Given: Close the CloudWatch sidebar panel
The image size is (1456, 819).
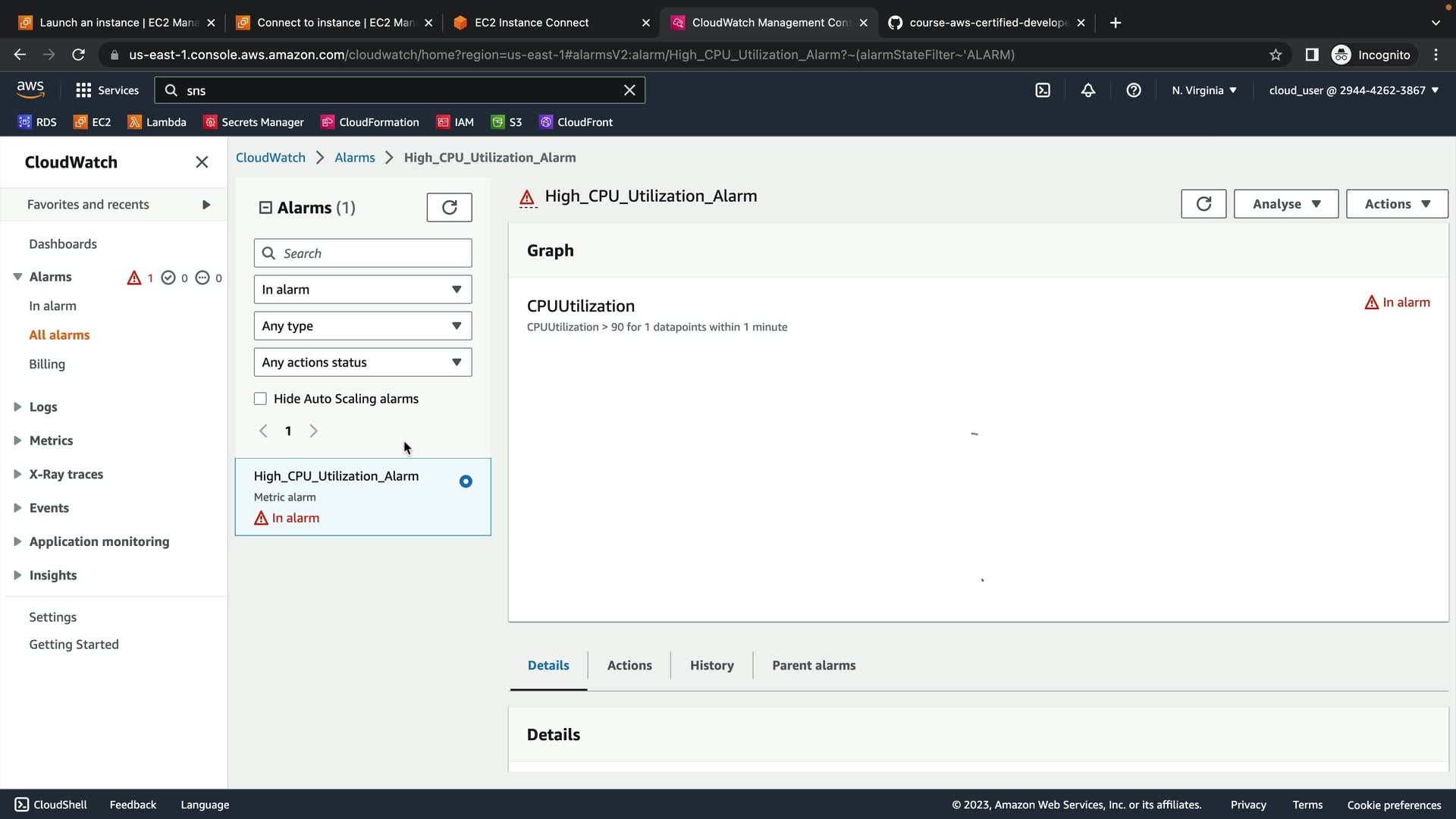Looking at the screenshot, I should [202, 162].
